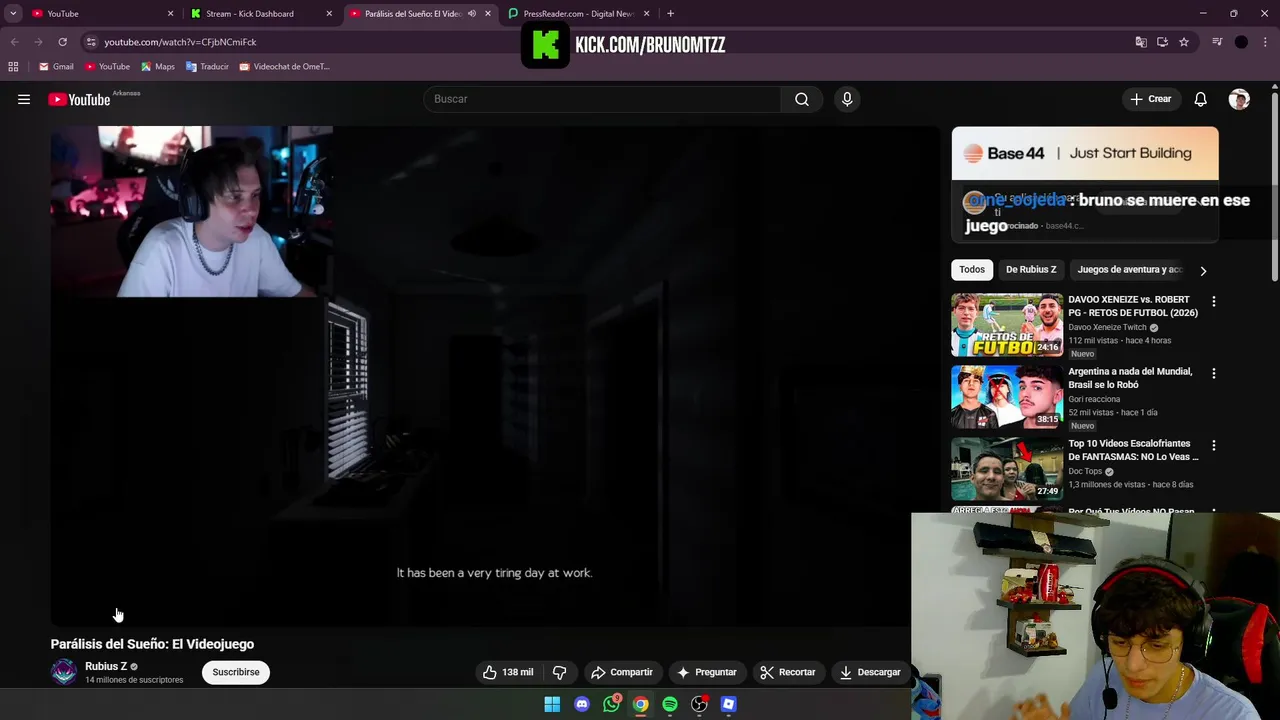Select the Todos filter chip

pyautogui.click(x=972, y=270)
